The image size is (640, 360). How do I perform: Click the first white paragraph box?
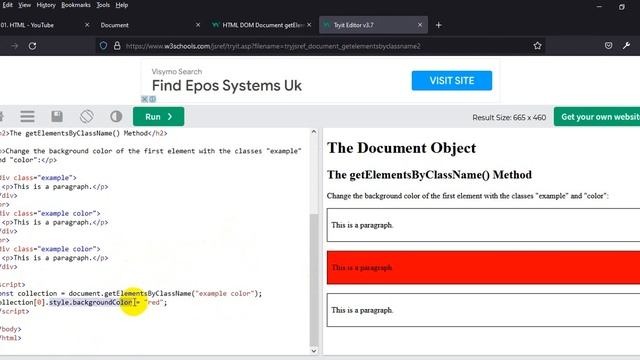(483, 225)
